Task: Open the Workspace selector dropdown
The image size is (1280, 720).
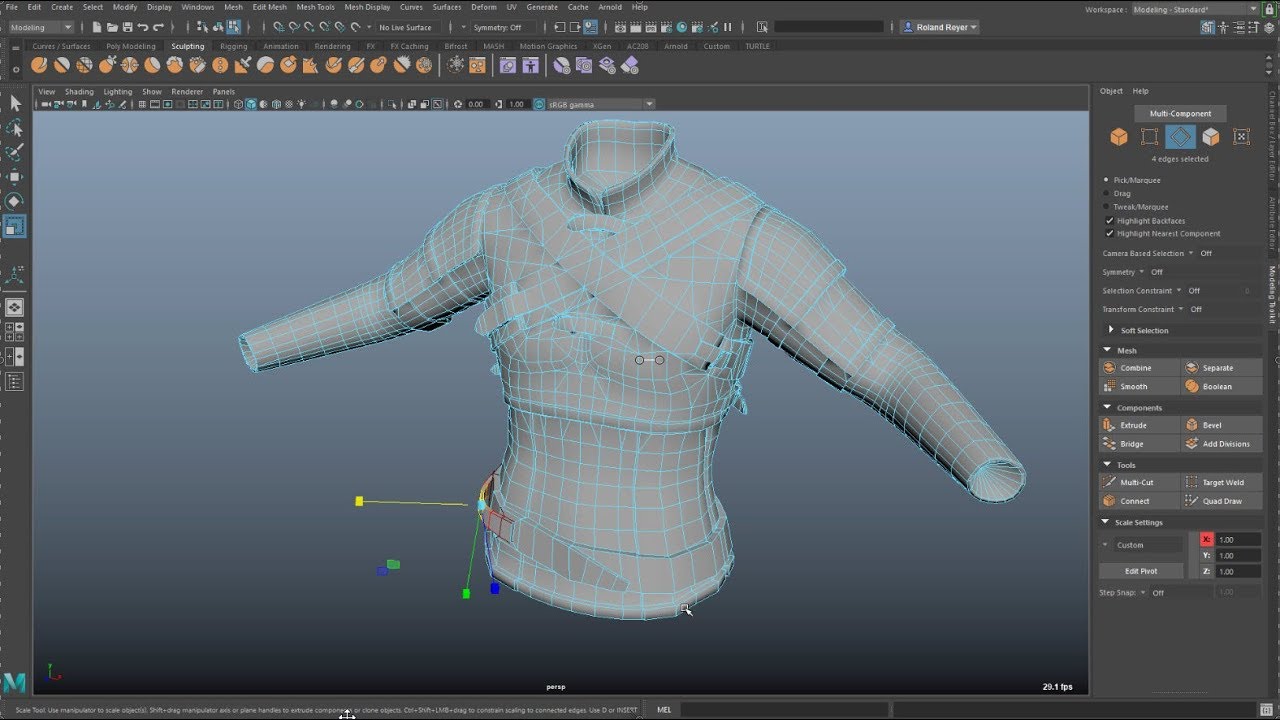Action: coord(1195,9)
